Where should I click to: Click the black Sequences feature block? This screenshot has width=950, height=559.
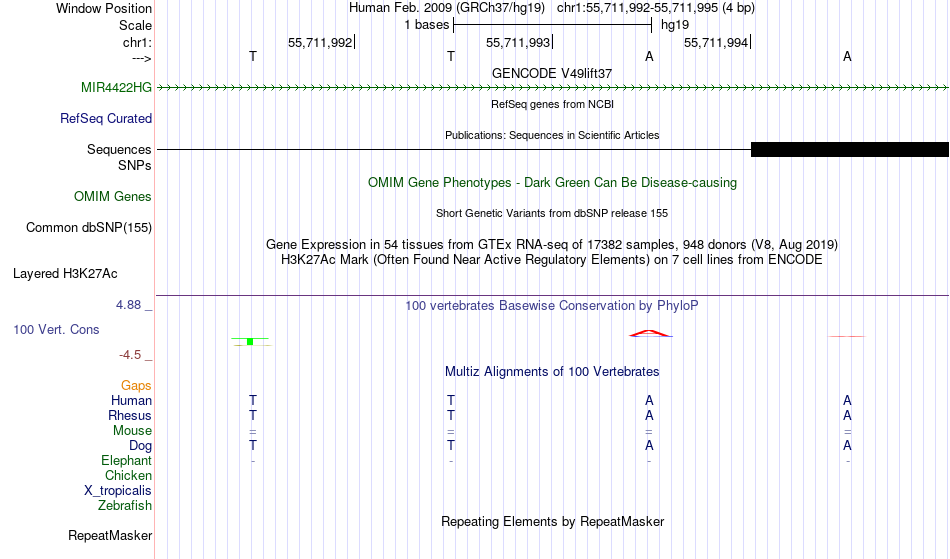coord(849,150)
